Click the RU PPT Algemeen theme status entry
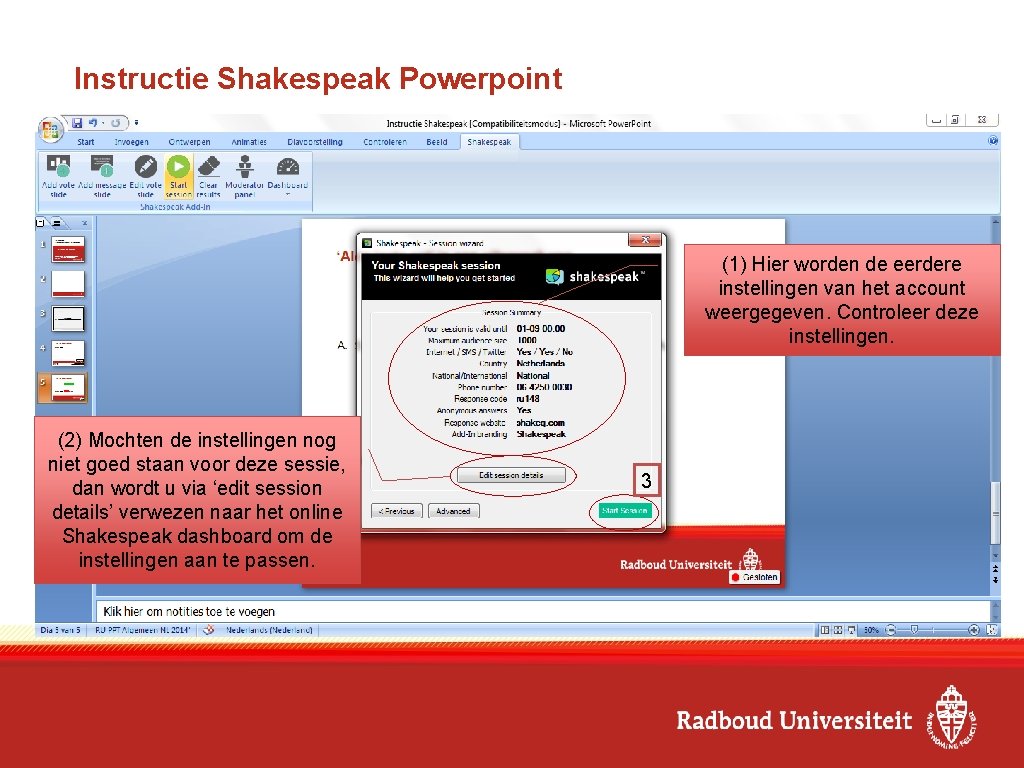 [142, 630]
